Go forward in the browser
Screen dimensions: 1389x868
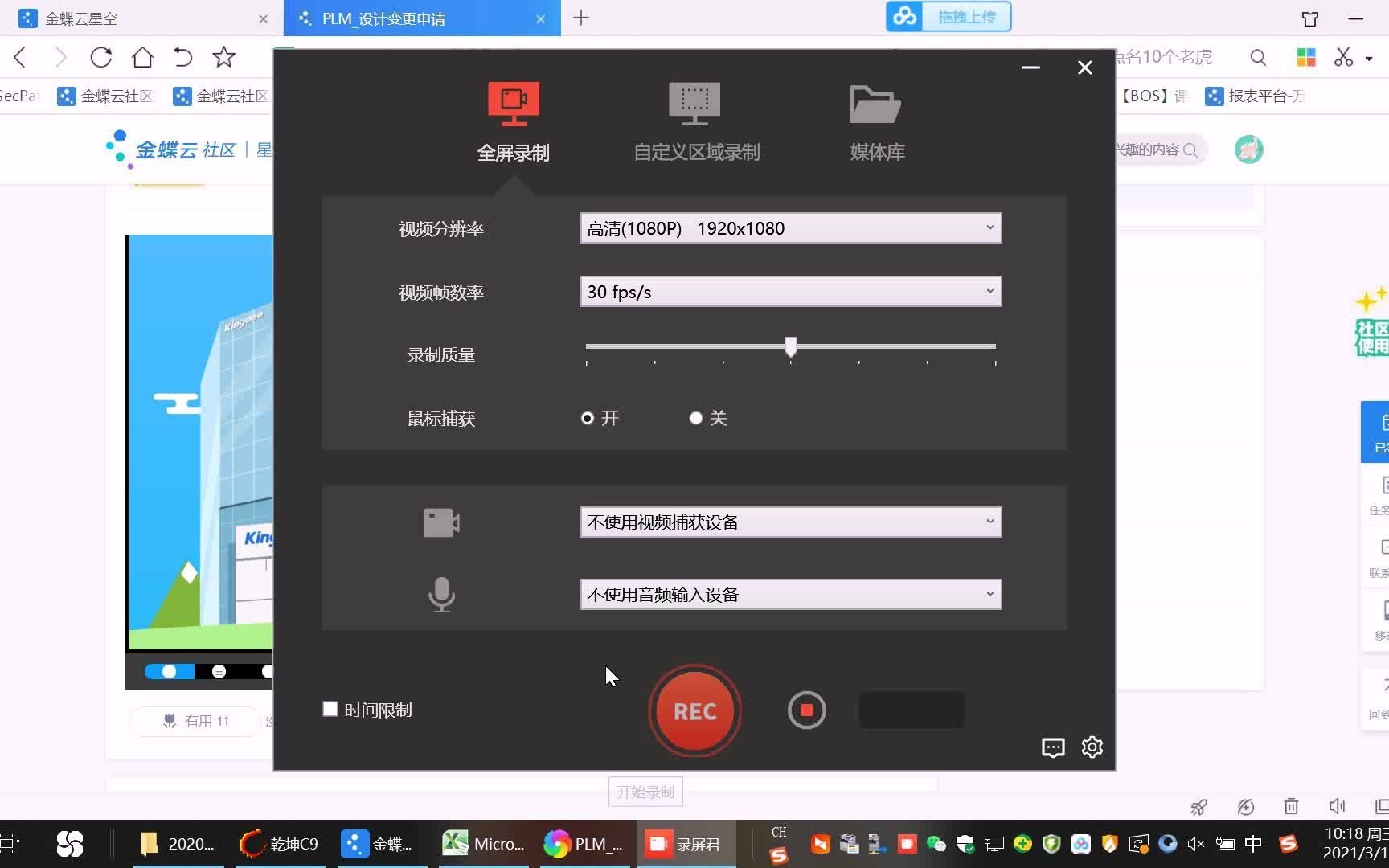click(60, 57)
